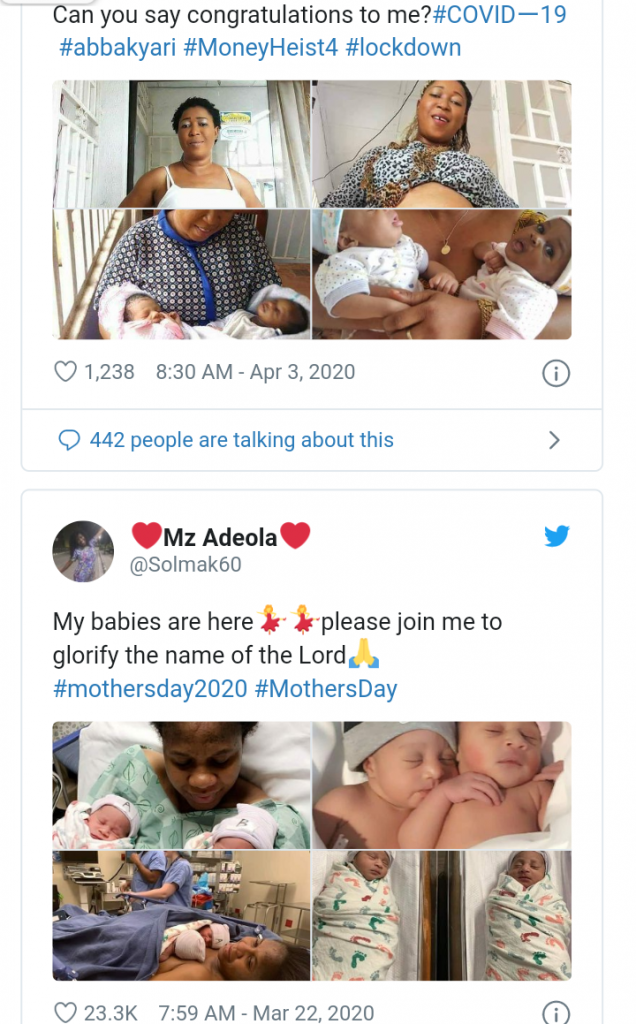Image resolution: width=636 pixels, height=1024 pixels.
Task: Like the Mz Adeola tweet with 23.3K likes
Action: [x=65, y=1013]
